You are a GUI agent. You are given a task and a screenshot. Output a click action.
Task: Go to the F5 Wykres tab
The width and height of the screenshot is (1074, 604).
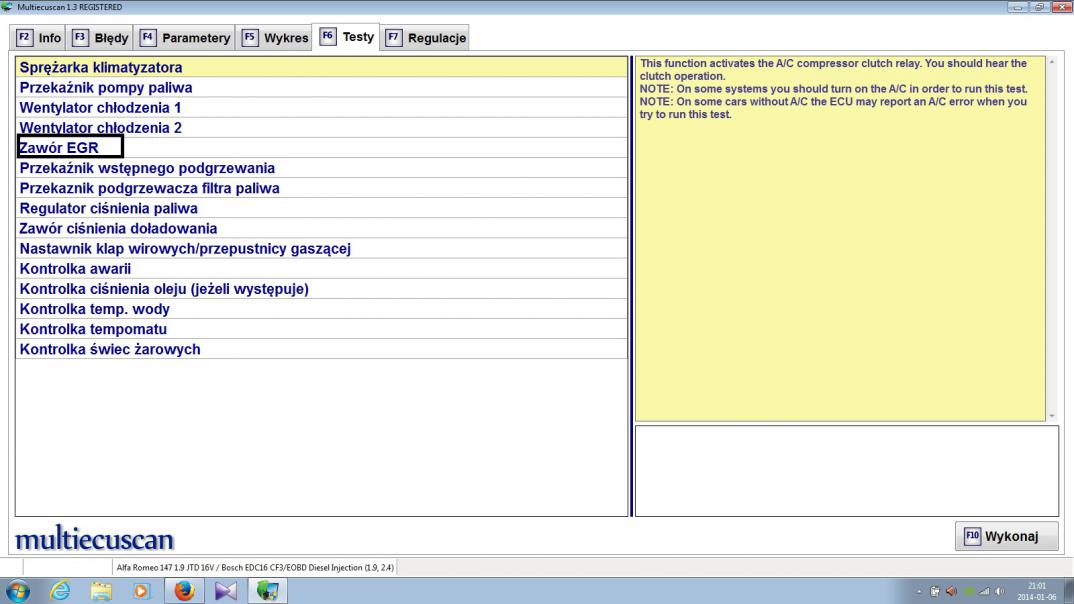click(x=274, y=38)
